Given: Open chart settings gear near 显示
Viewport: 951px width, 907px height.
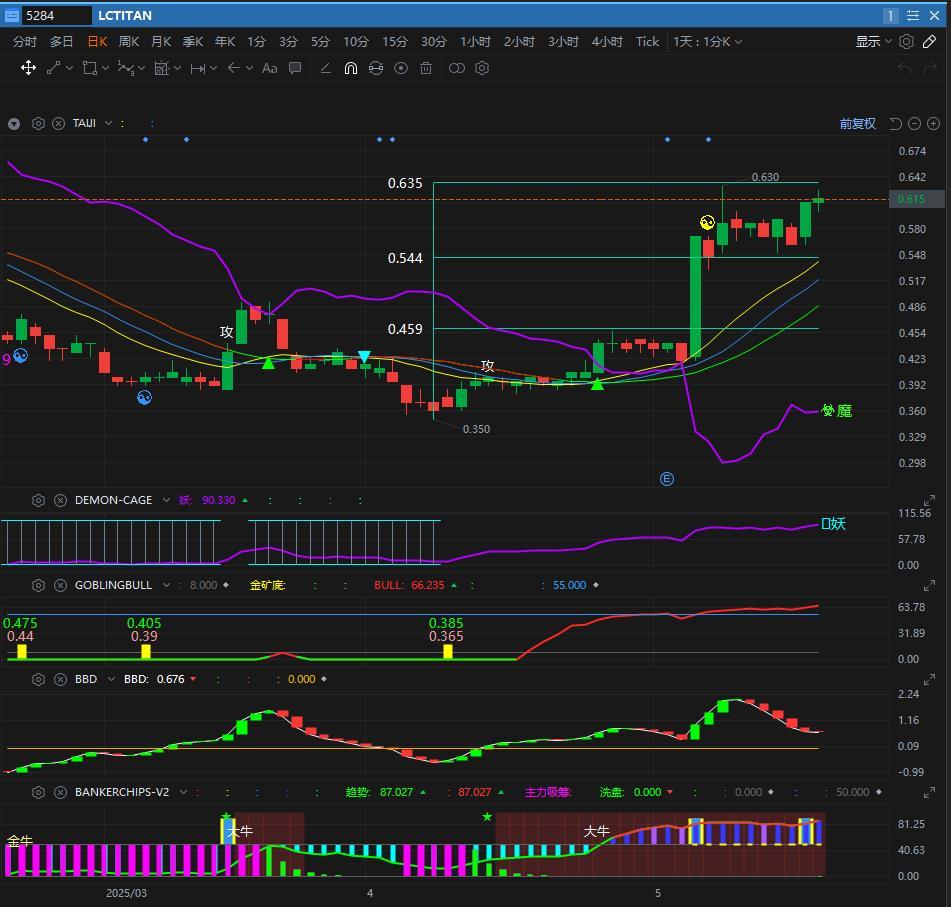Looking at the screenshot, I should [x=906, y=41].
